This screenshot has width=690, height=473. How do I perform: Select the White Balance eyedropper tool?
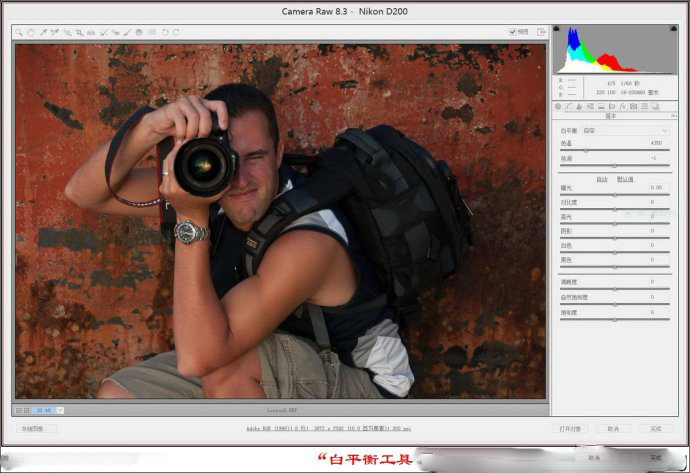coord(43,33)
